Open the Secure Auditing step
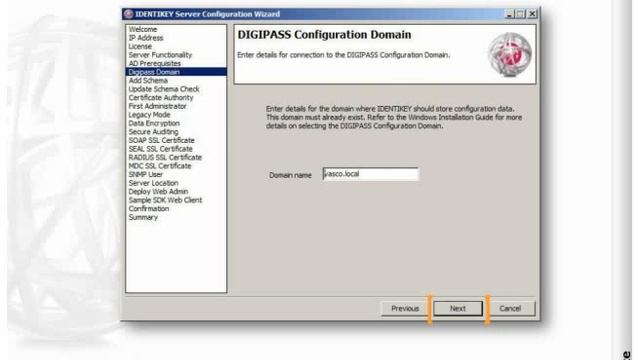Viewport: 640px width, 360px height. 153,132
